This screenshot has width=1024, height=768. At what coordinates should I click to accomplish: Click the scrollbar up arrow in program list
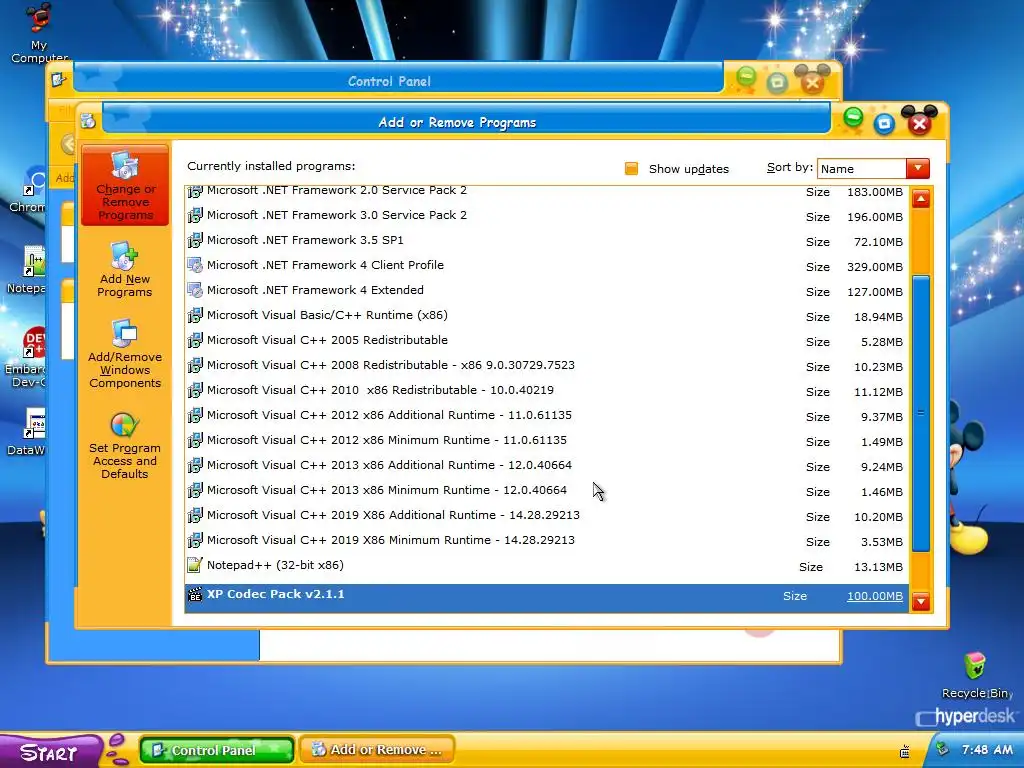921,199
